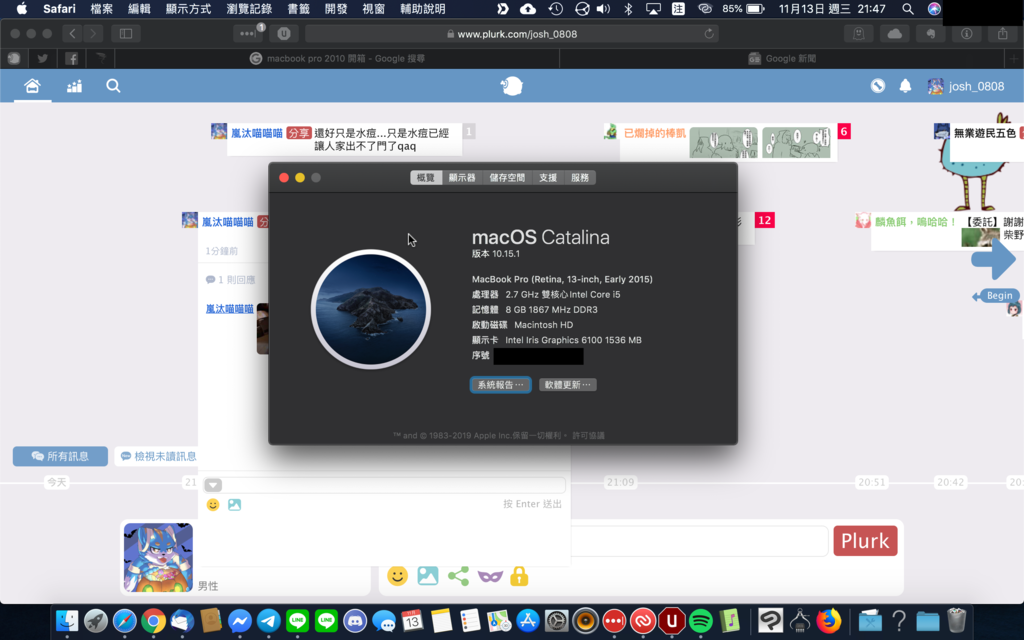Image resolution: width=1024 pixels, height=640 pixels.
Task: Switch to the macbook pro 2010 Google search tab
Action: coord(338,58)
